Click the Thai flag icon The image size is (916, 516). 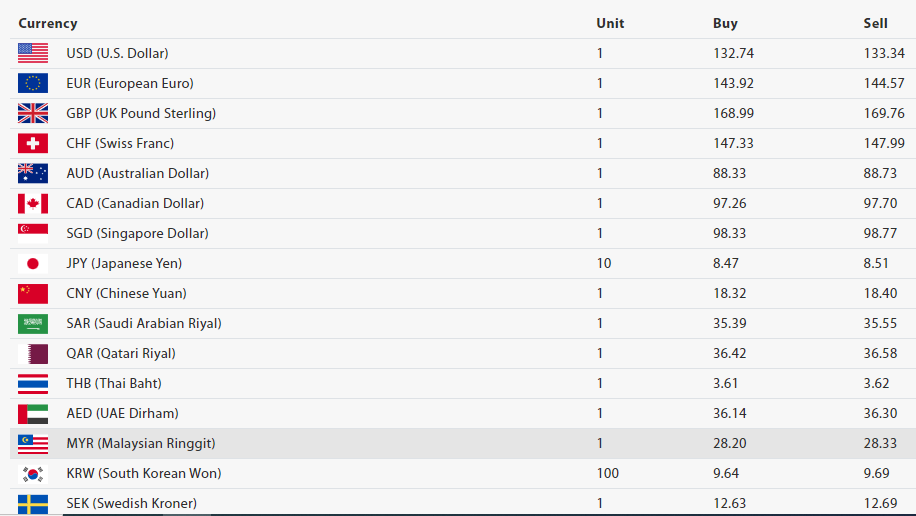click(32, 383)
